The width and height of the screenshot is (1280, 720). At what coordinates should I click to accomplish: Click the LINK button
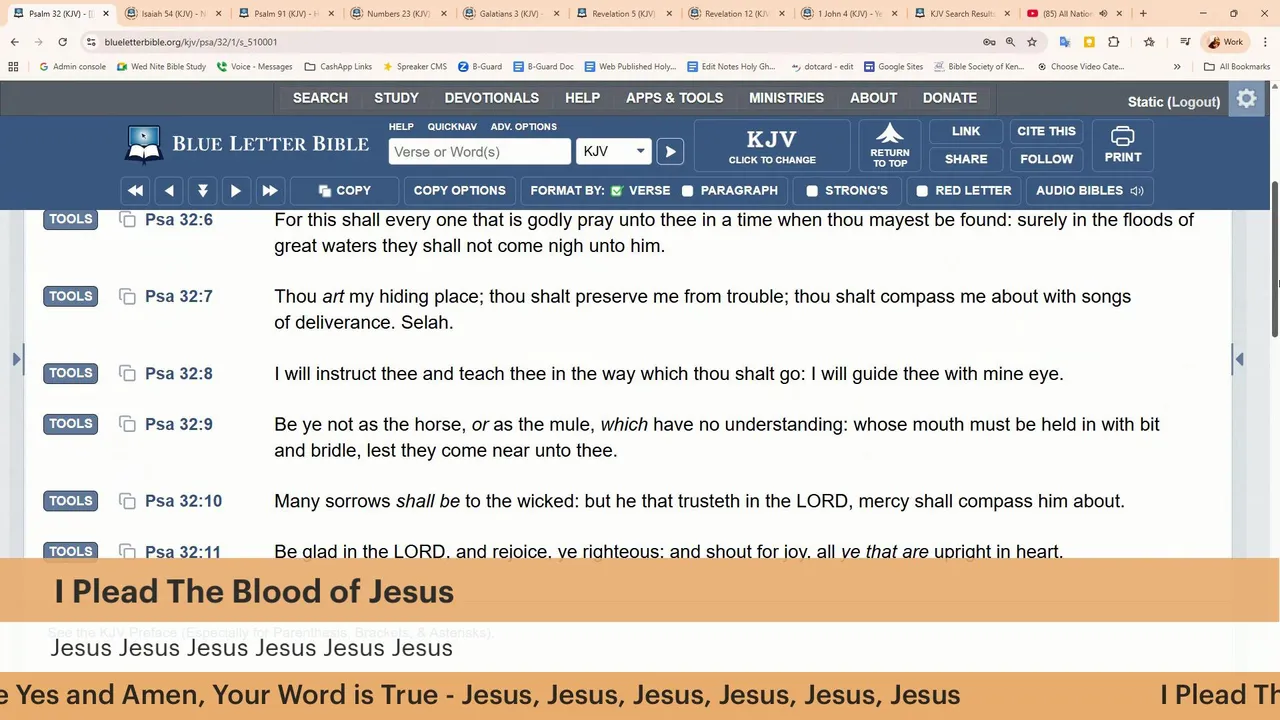966,131
